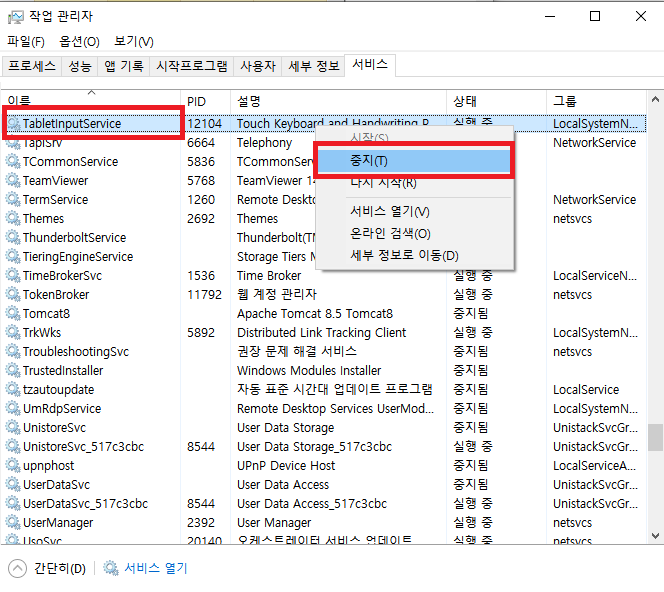
Task: Click gear icon next to UnistoreSvc
Action: click(x=13, y=428)
